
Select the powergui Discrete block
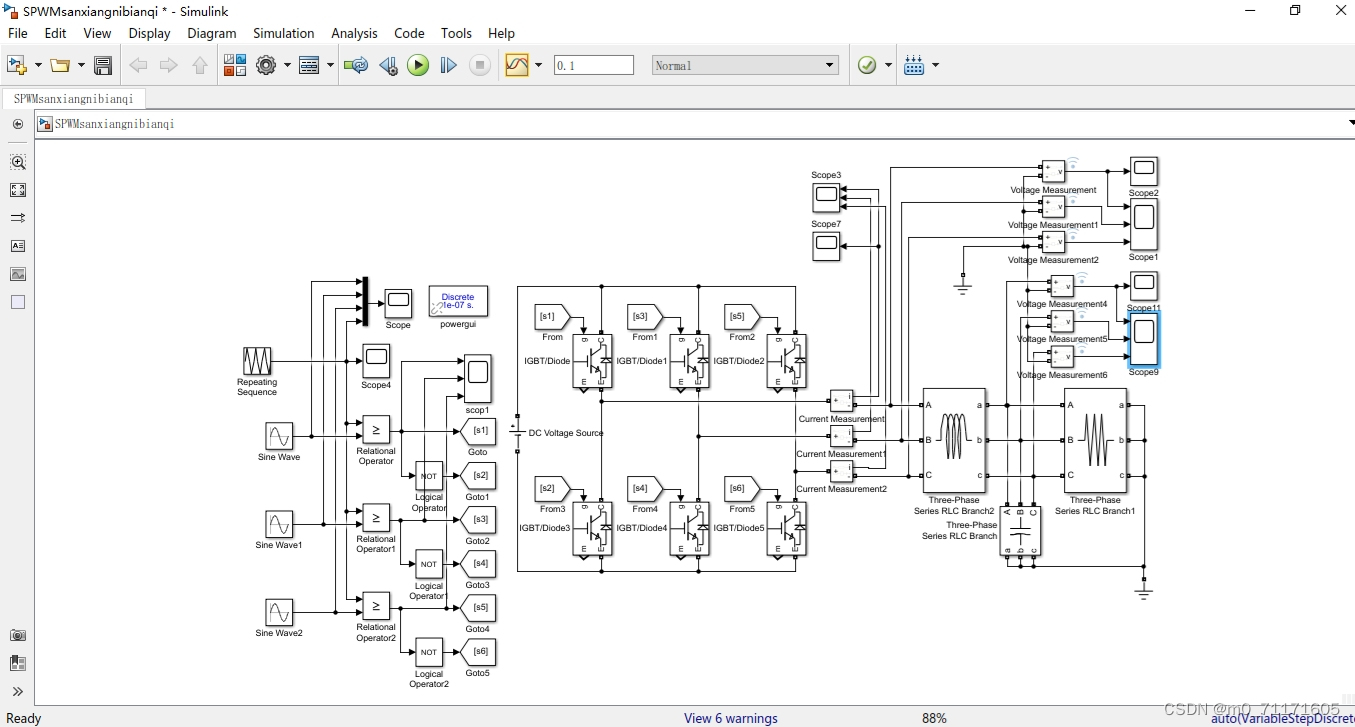click(x=458, y=301)
